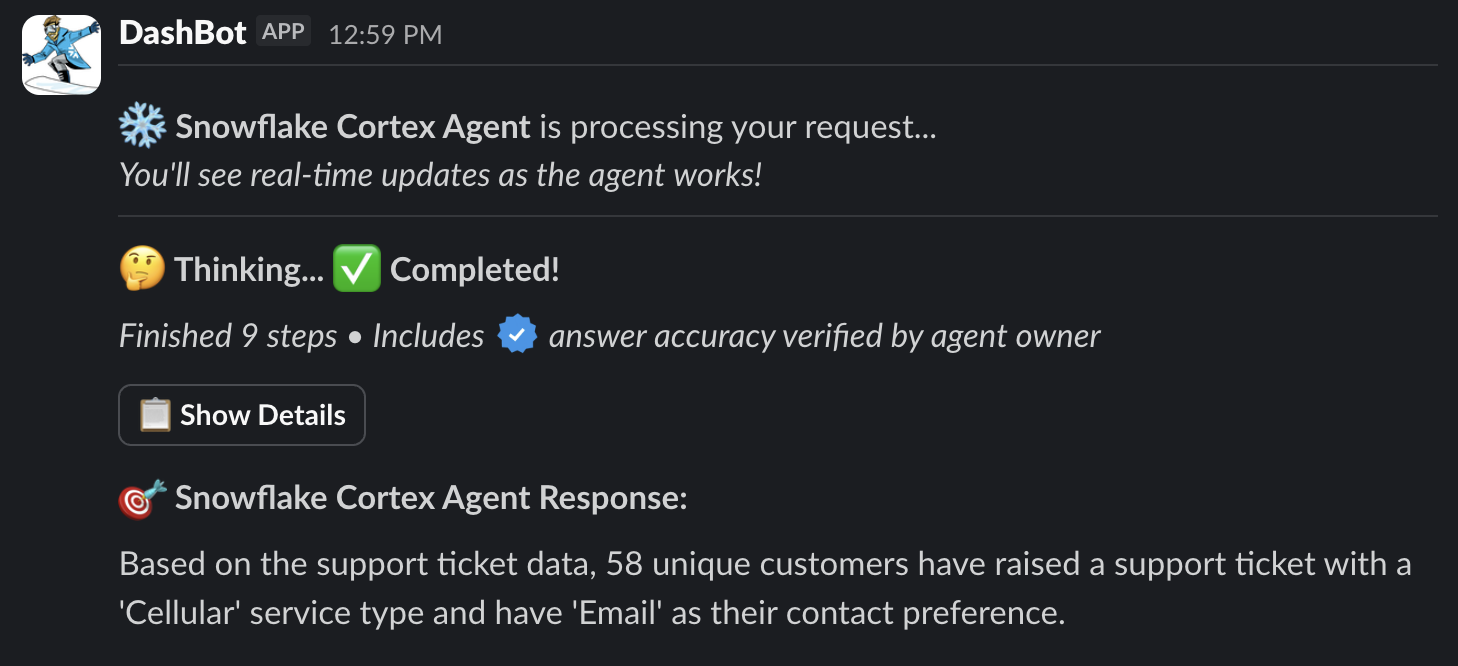Open the DashBot sender name
This screenshot has height=666, width=1458.
182,33
